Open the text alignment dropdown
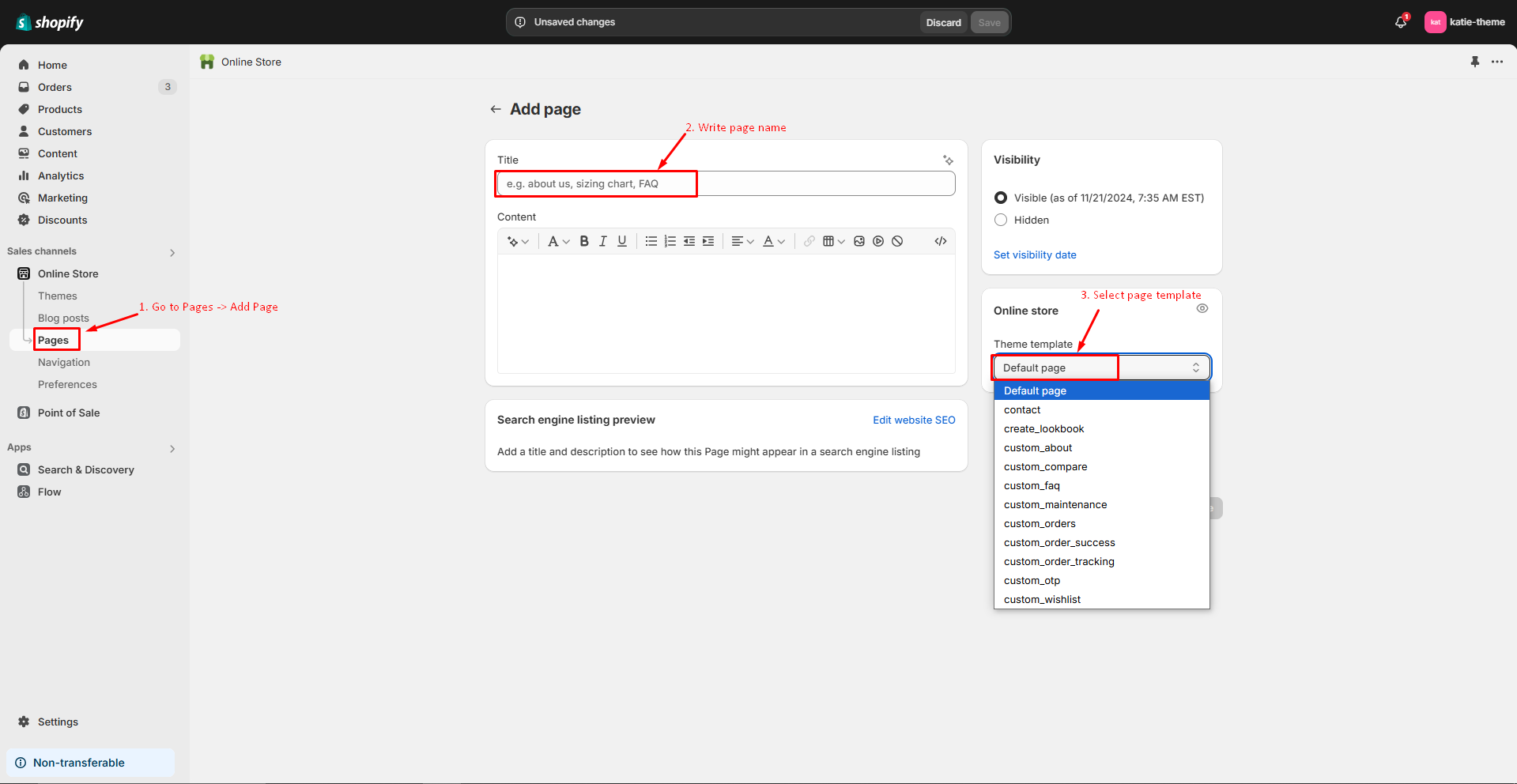 tap(742, 241)
